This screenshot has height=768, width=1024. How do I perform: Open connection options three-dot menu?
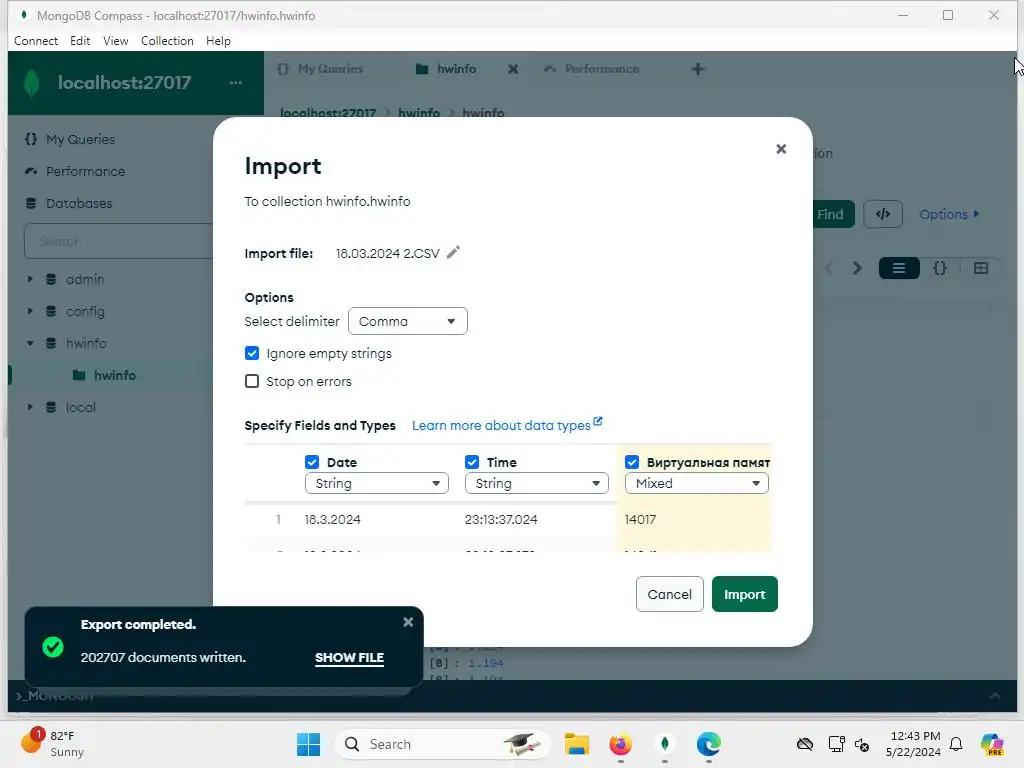(x=236, y=82)
